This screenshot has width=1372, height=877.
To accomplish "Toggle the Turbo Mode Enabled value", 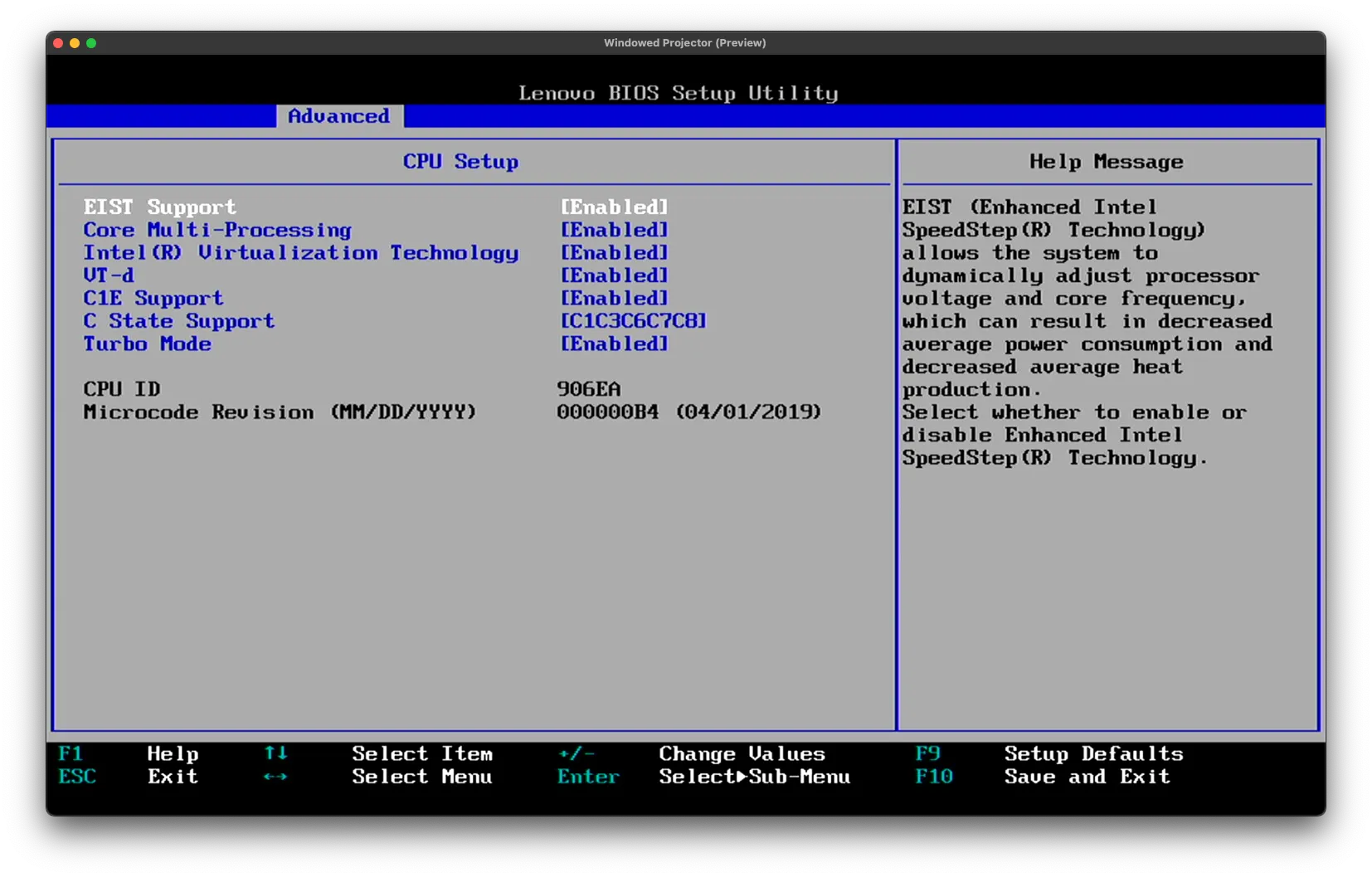I will tap(615, 343).
